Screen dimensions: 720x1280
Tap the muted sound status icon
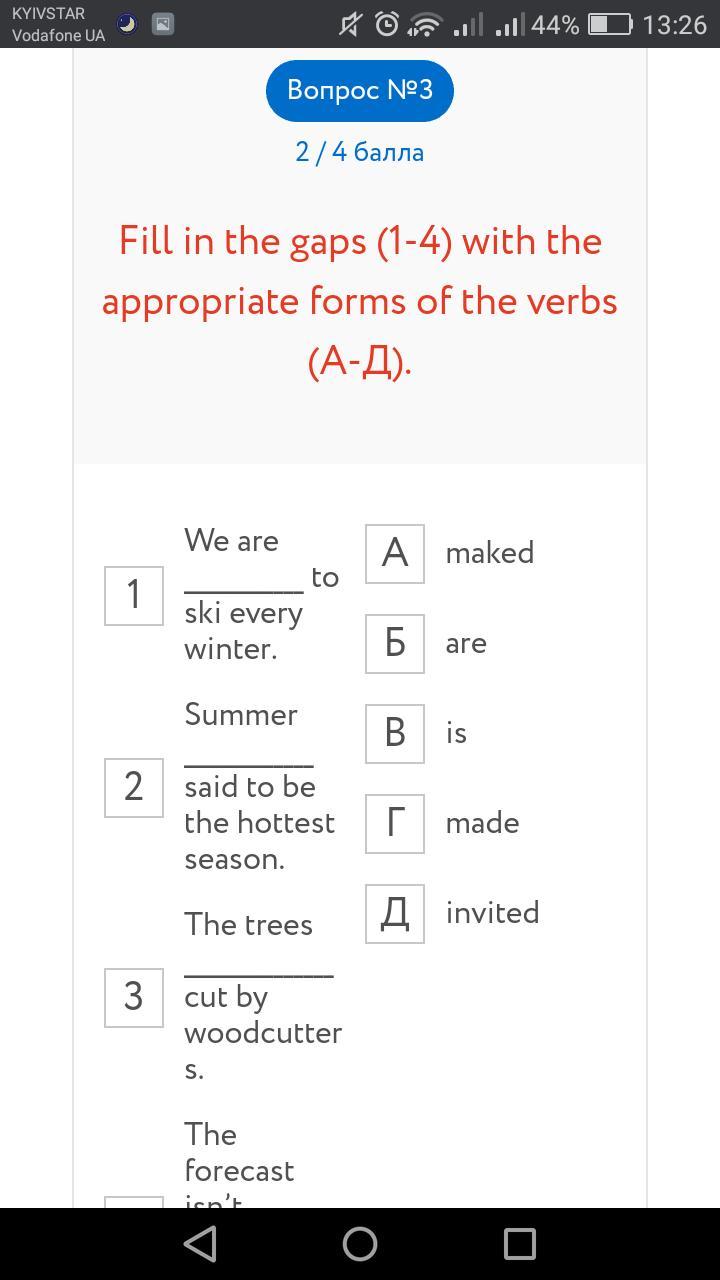click(350, 24)
